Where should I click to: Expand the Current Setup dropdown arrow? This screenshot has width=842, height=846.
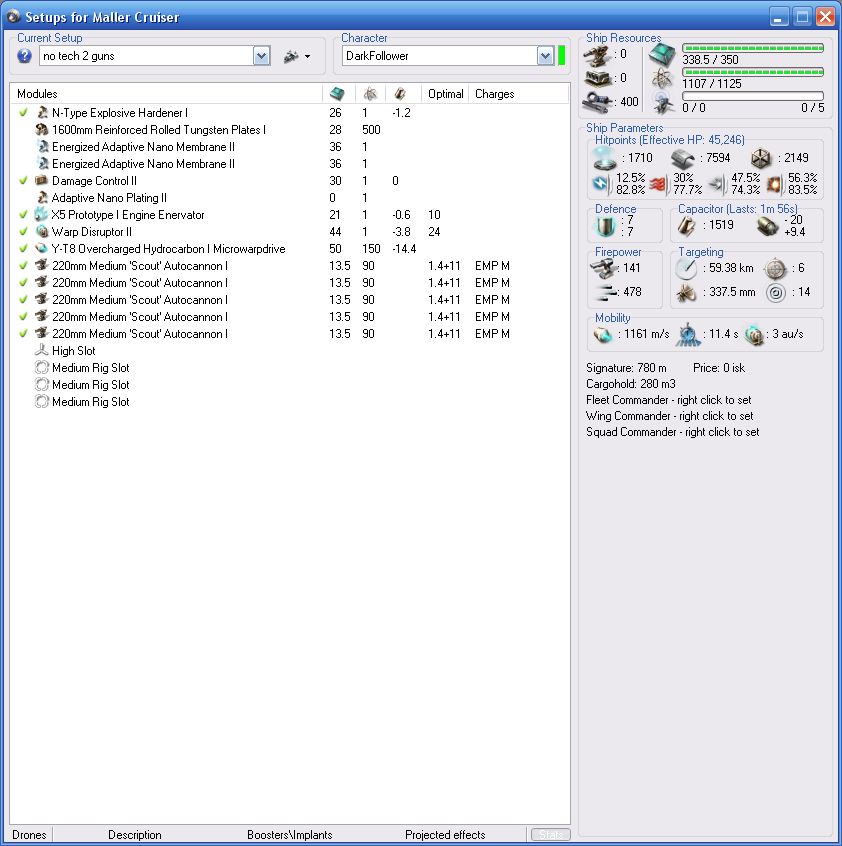[262, 56]
